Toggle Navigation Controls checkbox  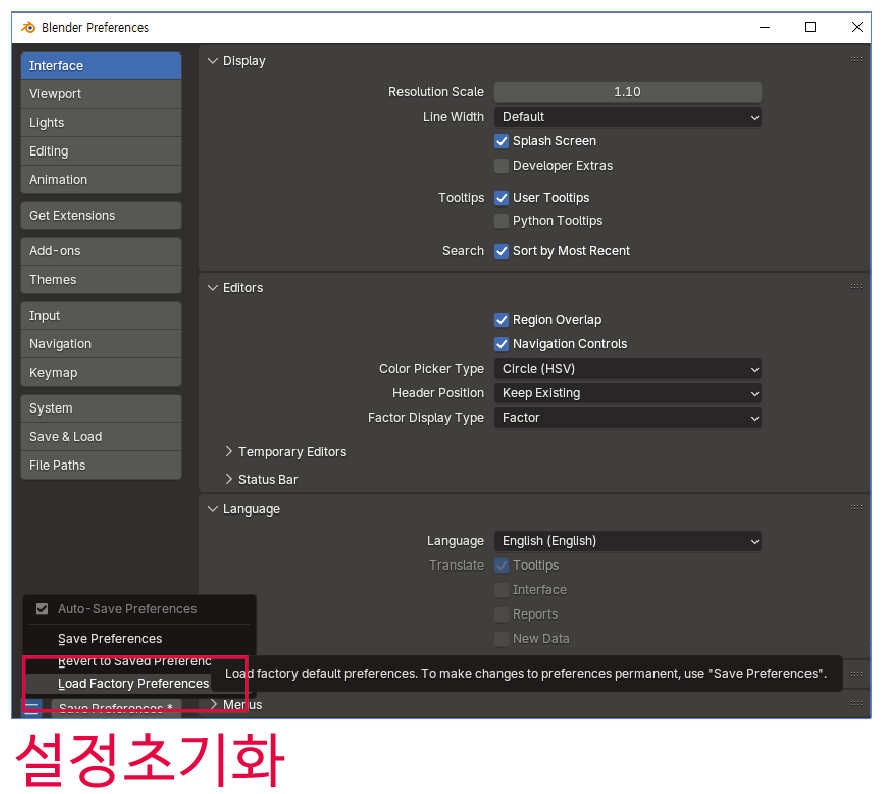[501, 344]
